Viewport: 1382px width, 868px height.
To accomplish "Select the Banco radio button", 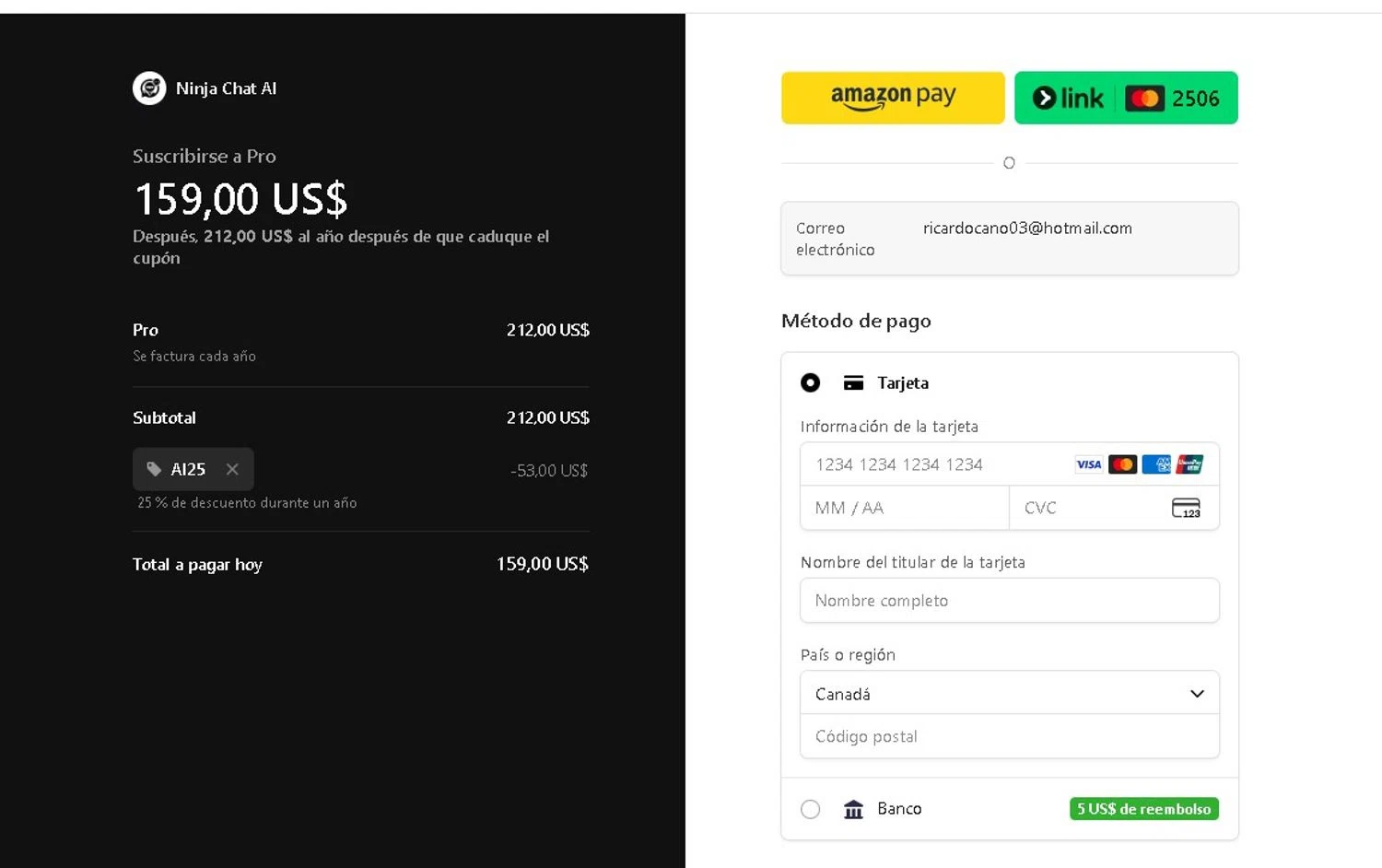I will 811,809.
